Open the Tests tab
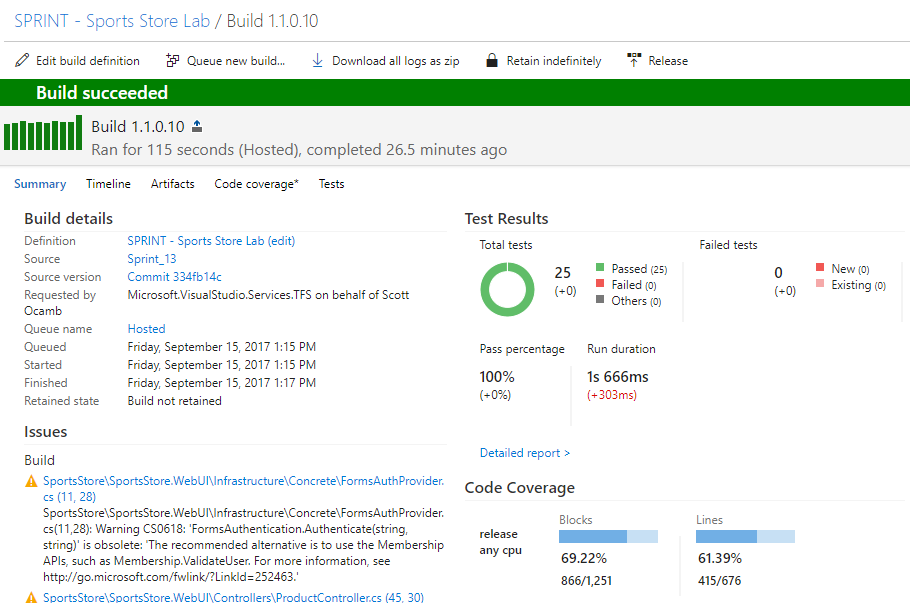The width and height of the screenshot is (910, 603). pos(331,184)
